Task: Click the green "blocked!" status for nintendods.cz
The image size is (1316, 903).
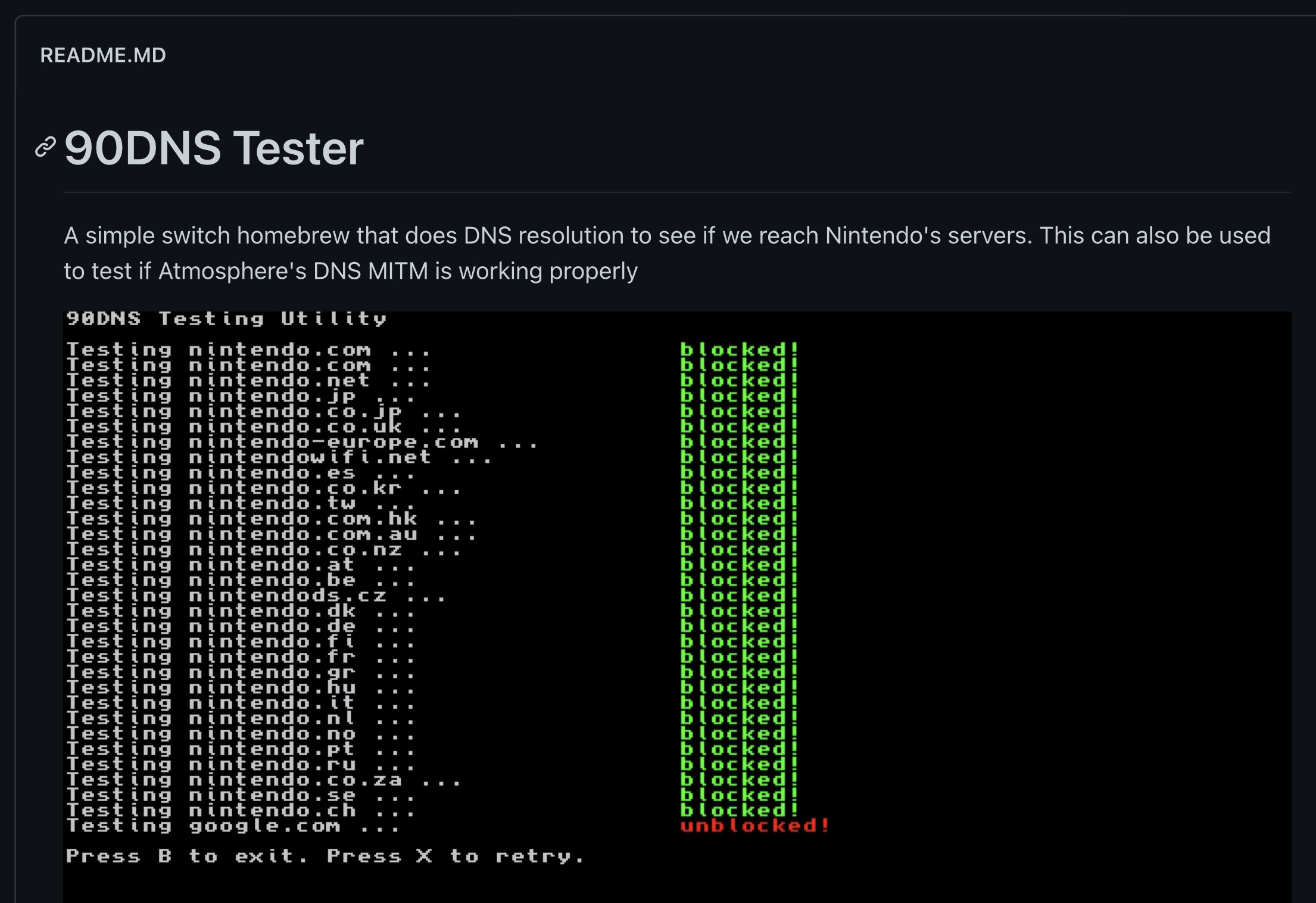Action: click(x=739, y=597)
